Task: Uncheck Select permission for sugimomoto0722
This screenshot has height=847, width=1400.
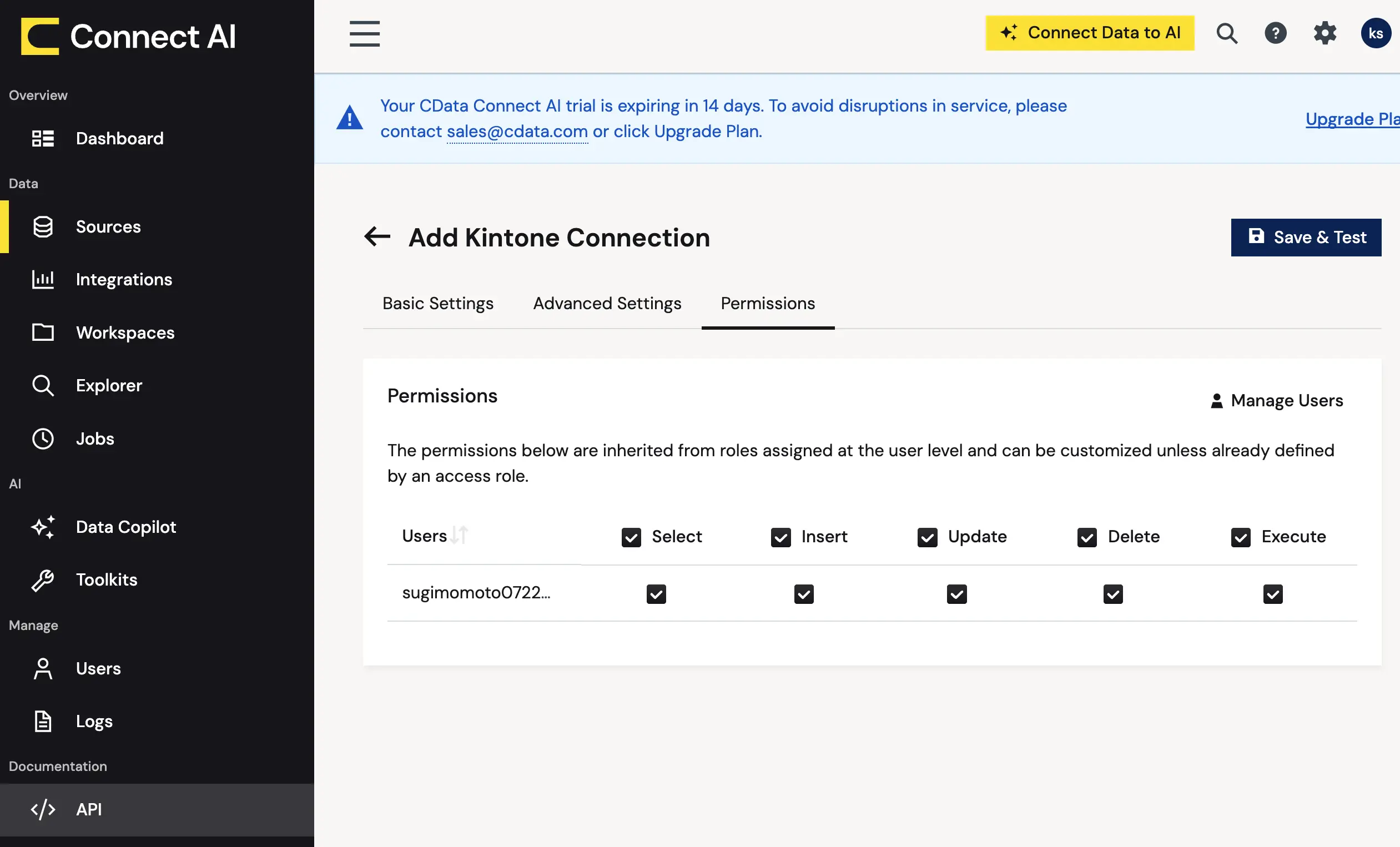Action: point(656,594)
